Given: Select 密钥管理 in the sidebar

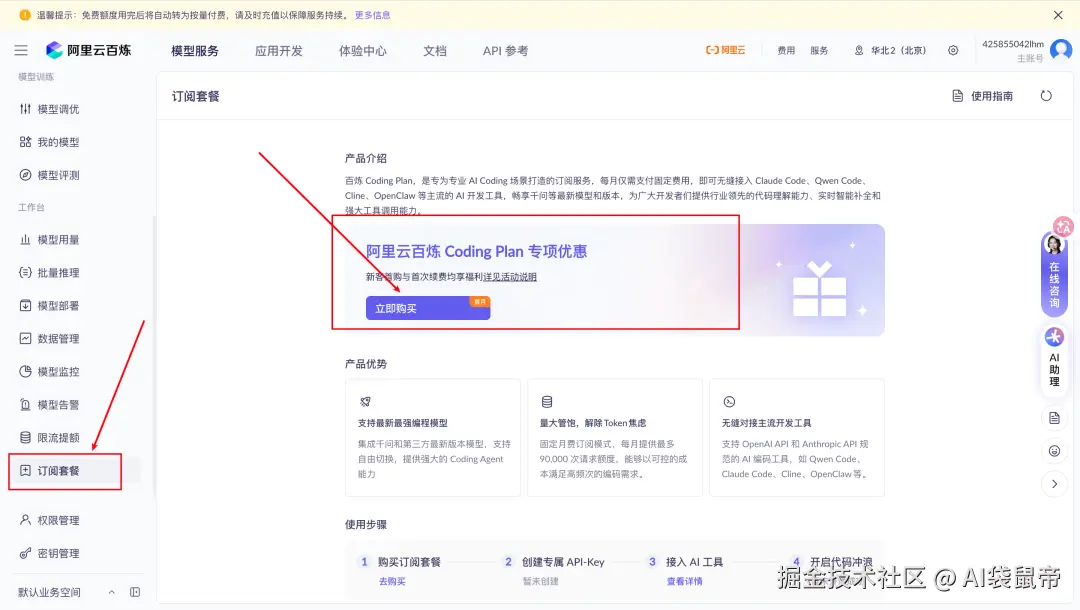Looking at the screenshot, I should 60,553.
